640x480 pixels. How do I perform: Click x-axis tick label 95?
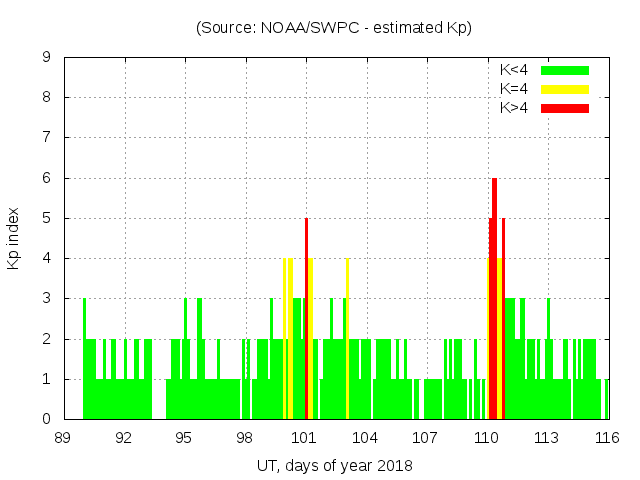pyautogui.click(x=184, y=437)
